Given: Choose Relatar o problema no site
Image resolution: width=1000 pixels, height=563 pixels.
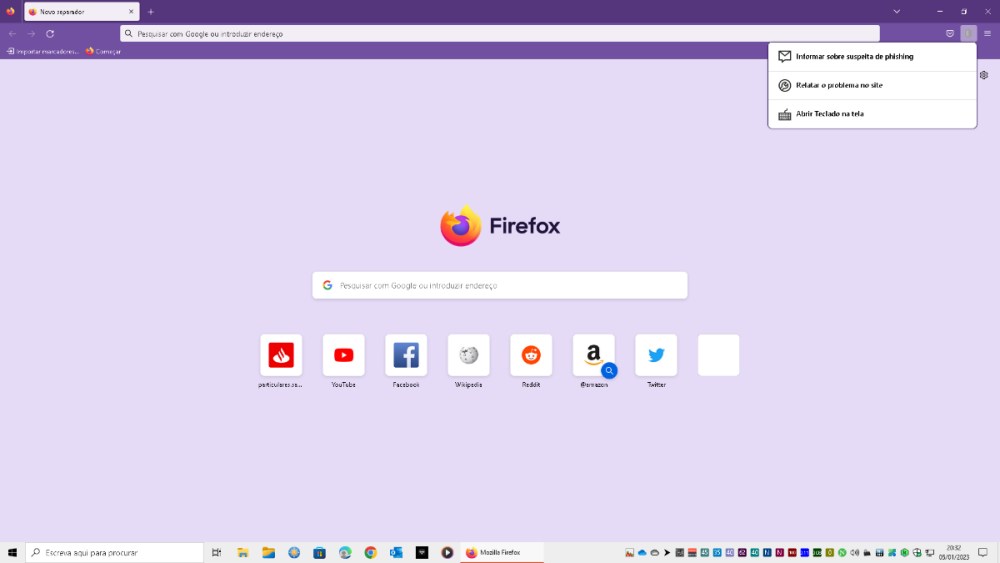Looking at the screenshot, I should (872, 85).
